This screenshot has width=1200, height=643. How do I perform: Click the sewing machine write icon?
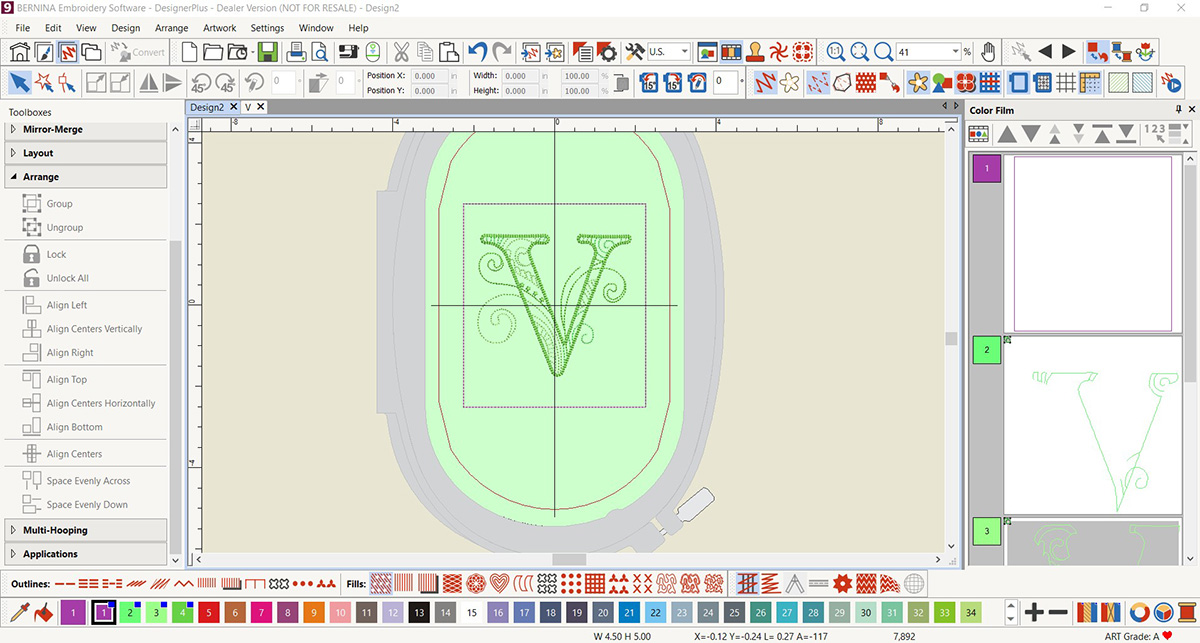(x=348, y=51)
